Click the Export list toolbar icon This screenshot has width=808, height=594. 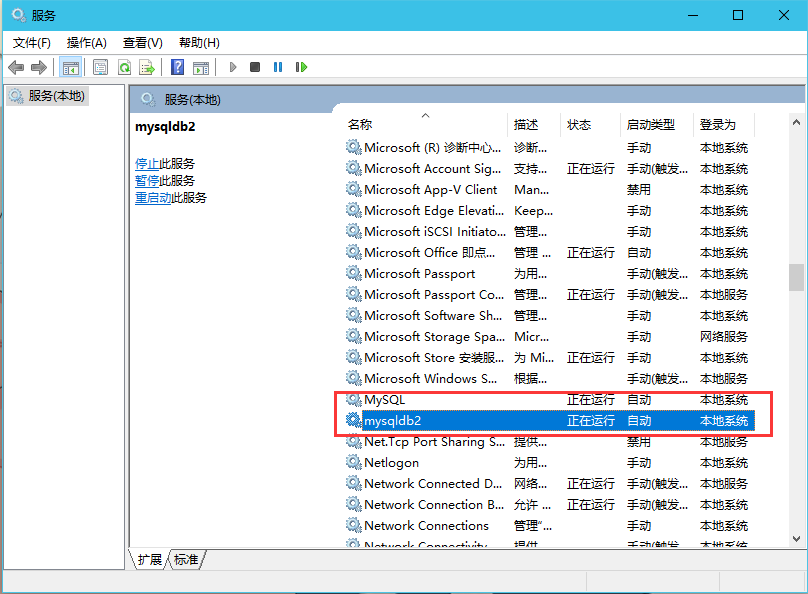click(147, 67)
